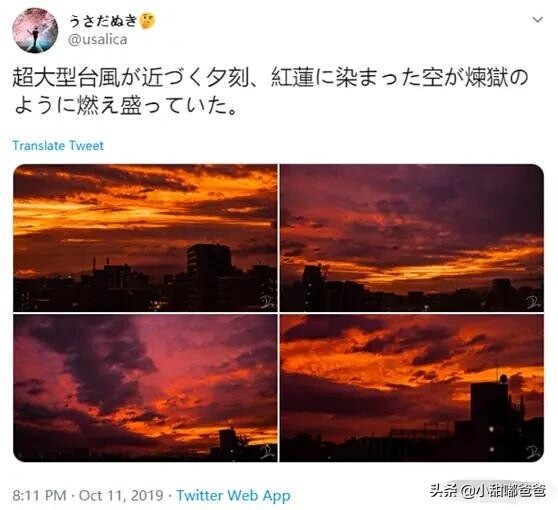Screen dimensions: 558x510
Task: Select the watermark signature on top-left photo
Action: 267,302
